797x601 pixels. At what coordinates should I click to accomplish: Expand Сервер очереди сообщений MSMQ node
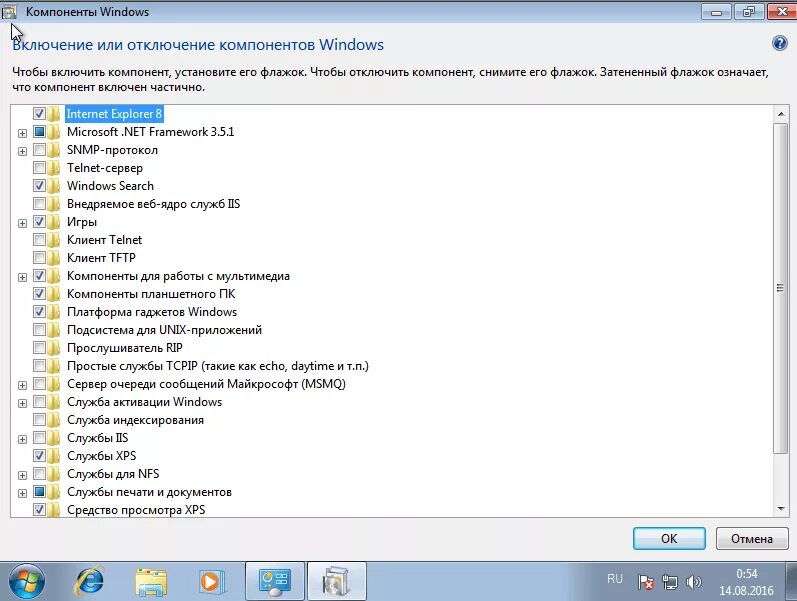(22, 385)
